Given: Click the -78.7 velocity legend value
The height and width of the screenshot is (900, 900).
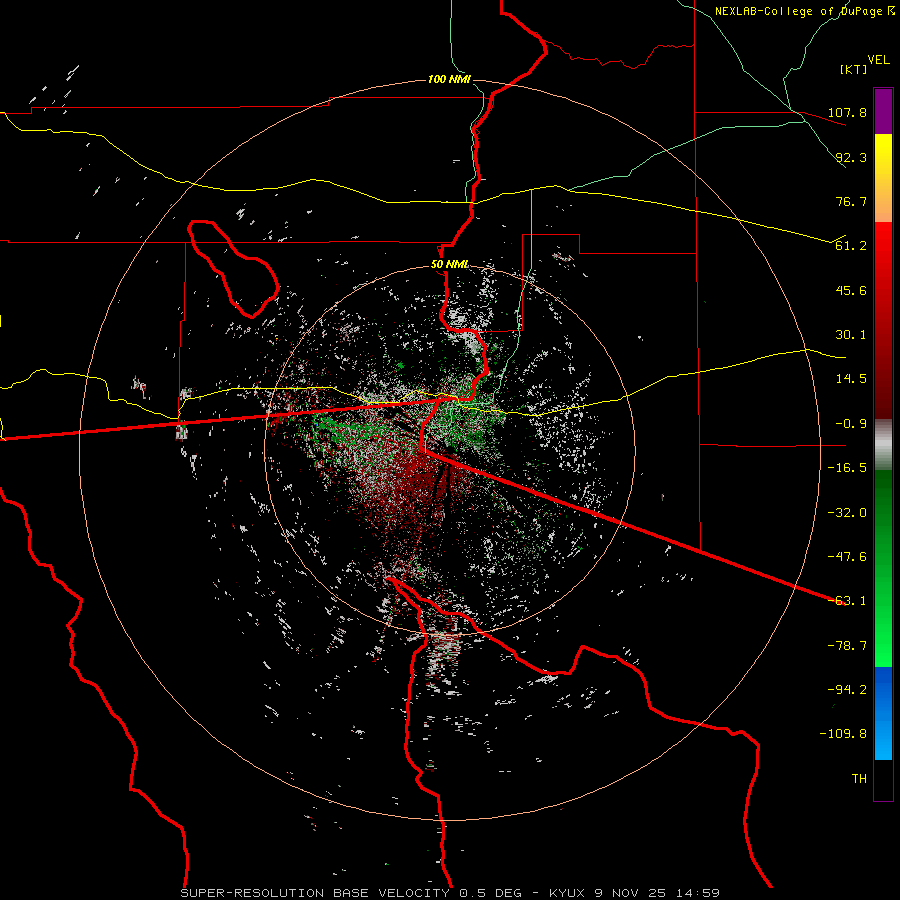Looking at the screenshot, I should coord(847,646).
